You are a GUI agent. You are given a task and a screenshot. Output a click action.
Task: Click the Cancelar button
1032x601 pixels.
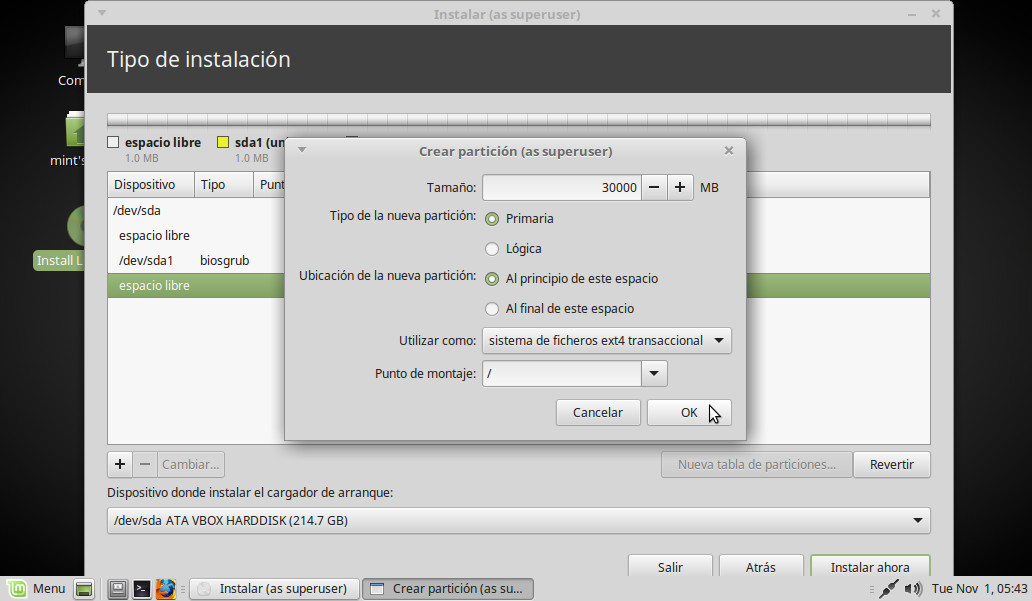pyautogui.click(x=597, y=412)
